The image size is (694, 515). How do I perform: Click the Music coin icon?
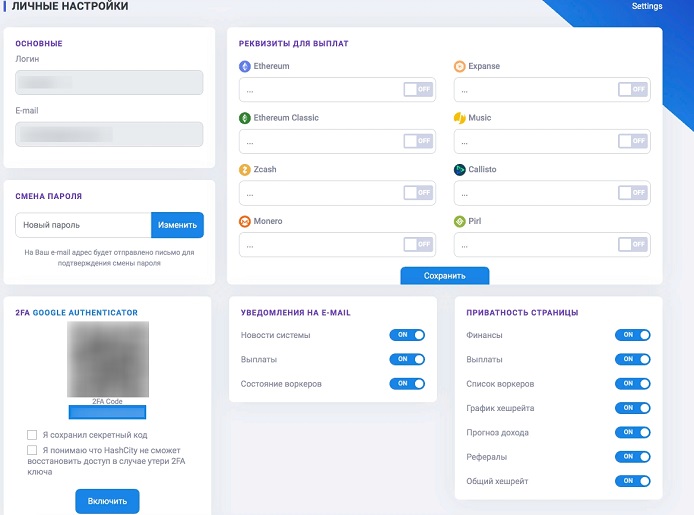[460, 118]
